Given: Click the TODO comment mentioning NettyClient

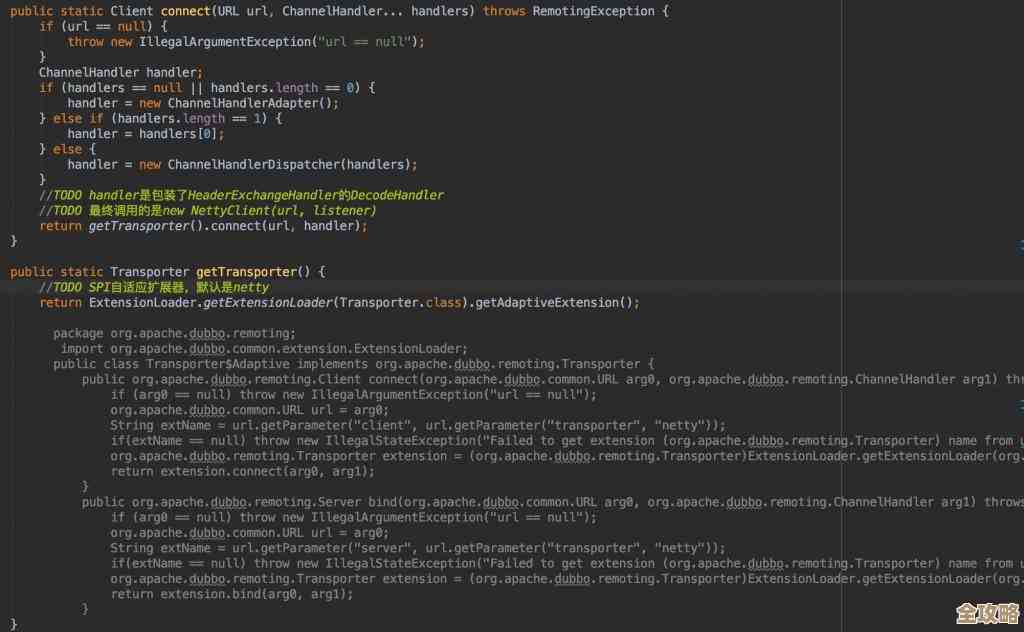Looking at the screenshot, I should [x=207, y=211].
